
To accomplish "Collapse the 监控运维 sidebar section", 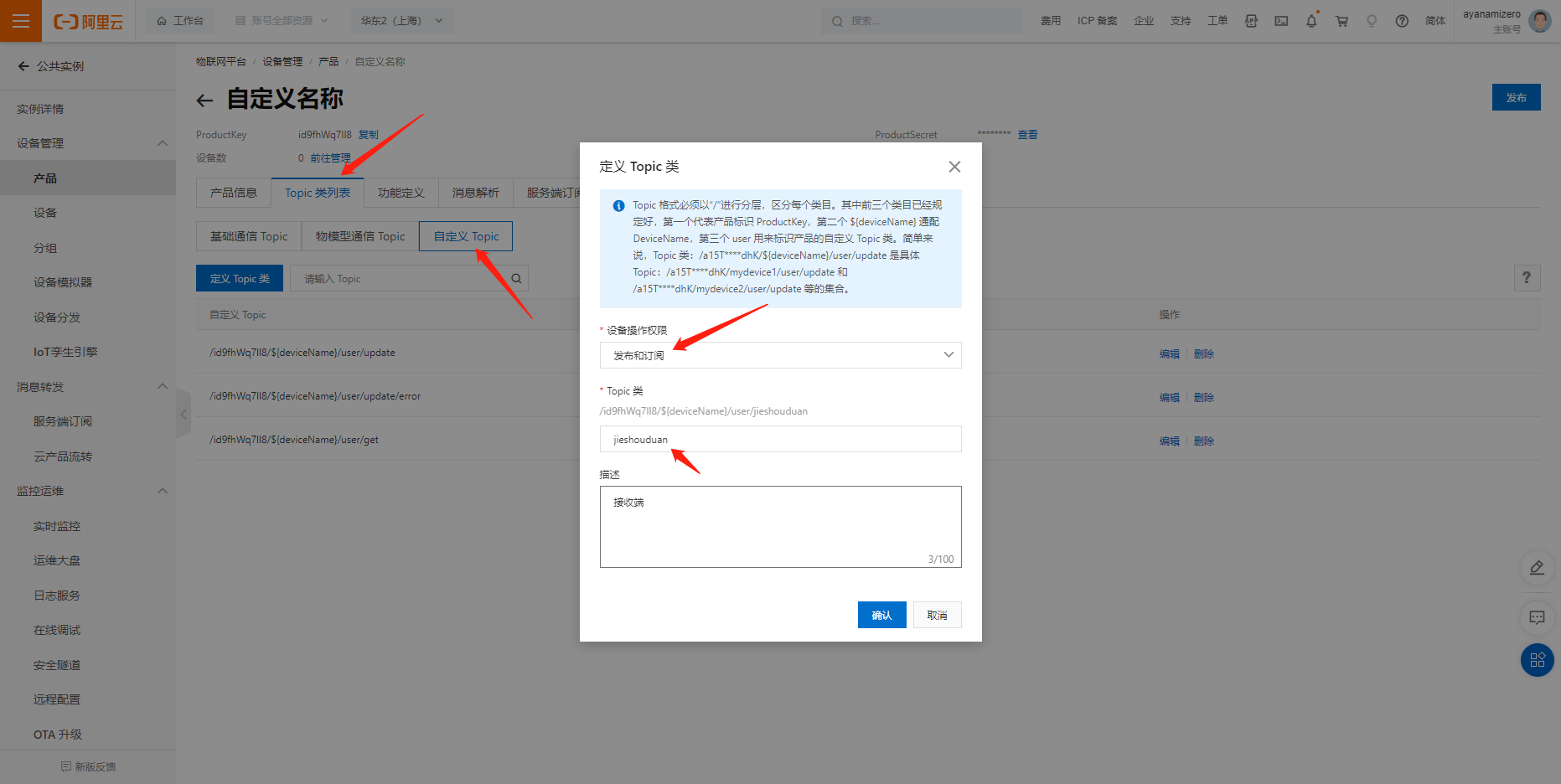I will point(163,491).
